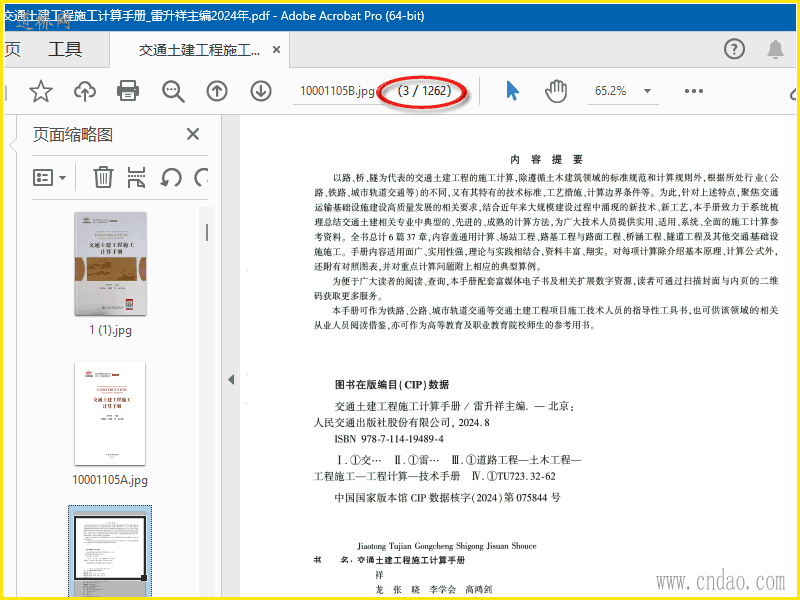Switch to the 交通土建工程施工... document tab
The height and width of the screenshot is (600, 800).
(x=199, y=49)
